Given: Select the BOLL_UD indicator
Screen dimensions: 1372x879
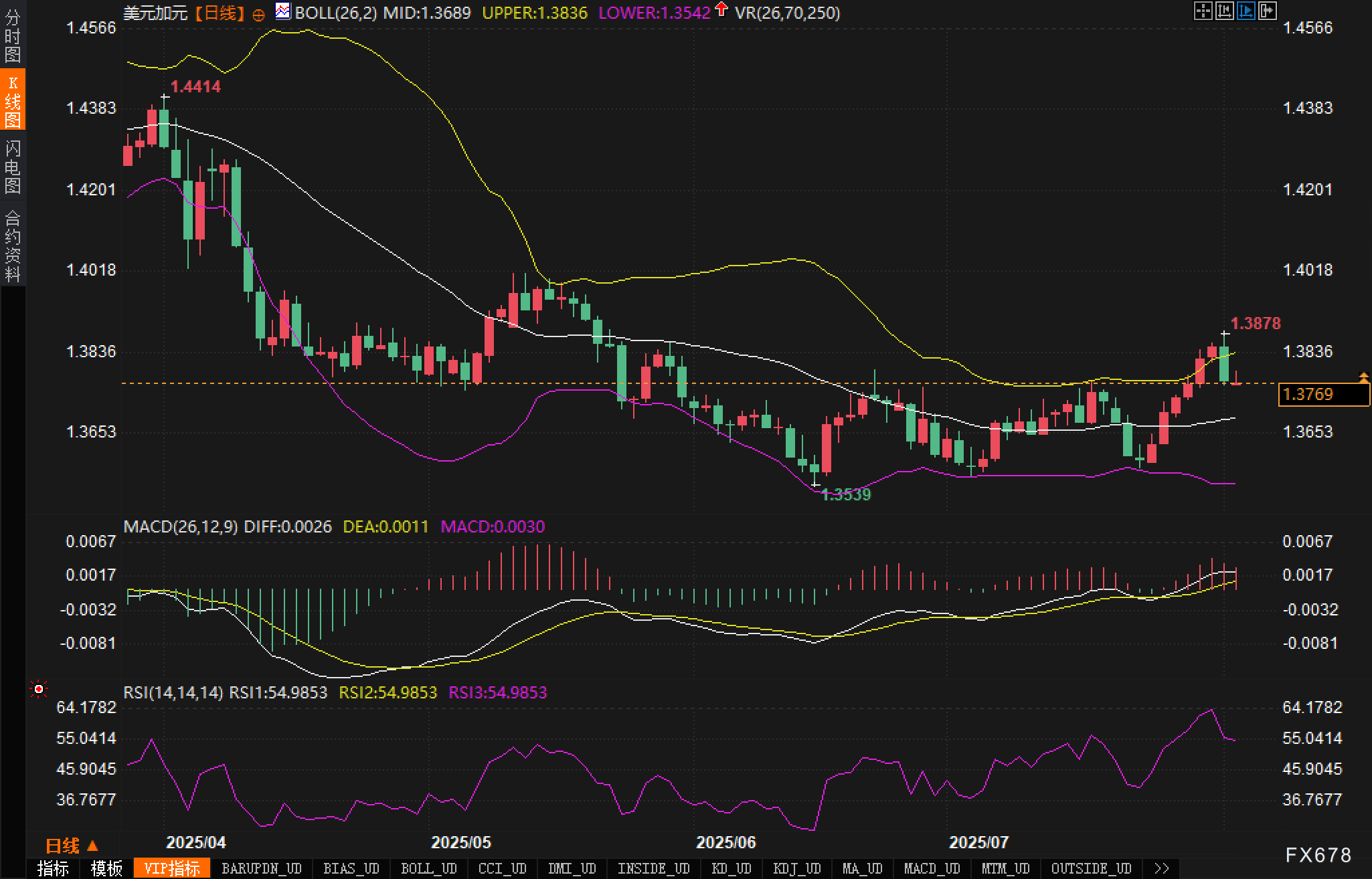Looking at the screenshot, I should point(428,868).
